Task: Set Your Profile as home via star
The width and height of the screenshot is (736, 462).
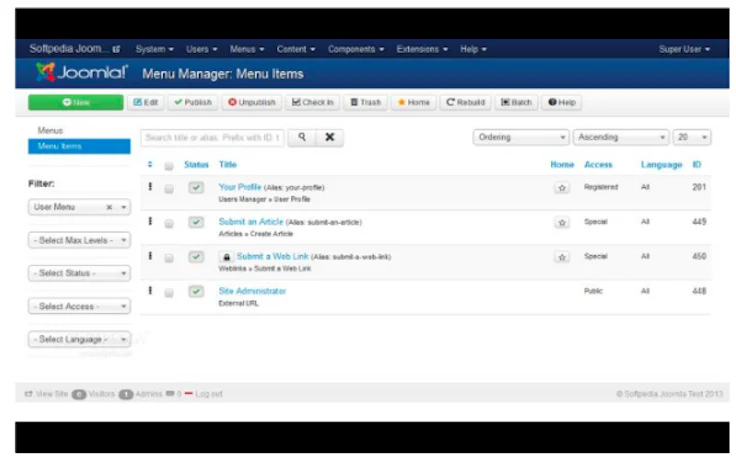Action: click(x=561, y=188)
